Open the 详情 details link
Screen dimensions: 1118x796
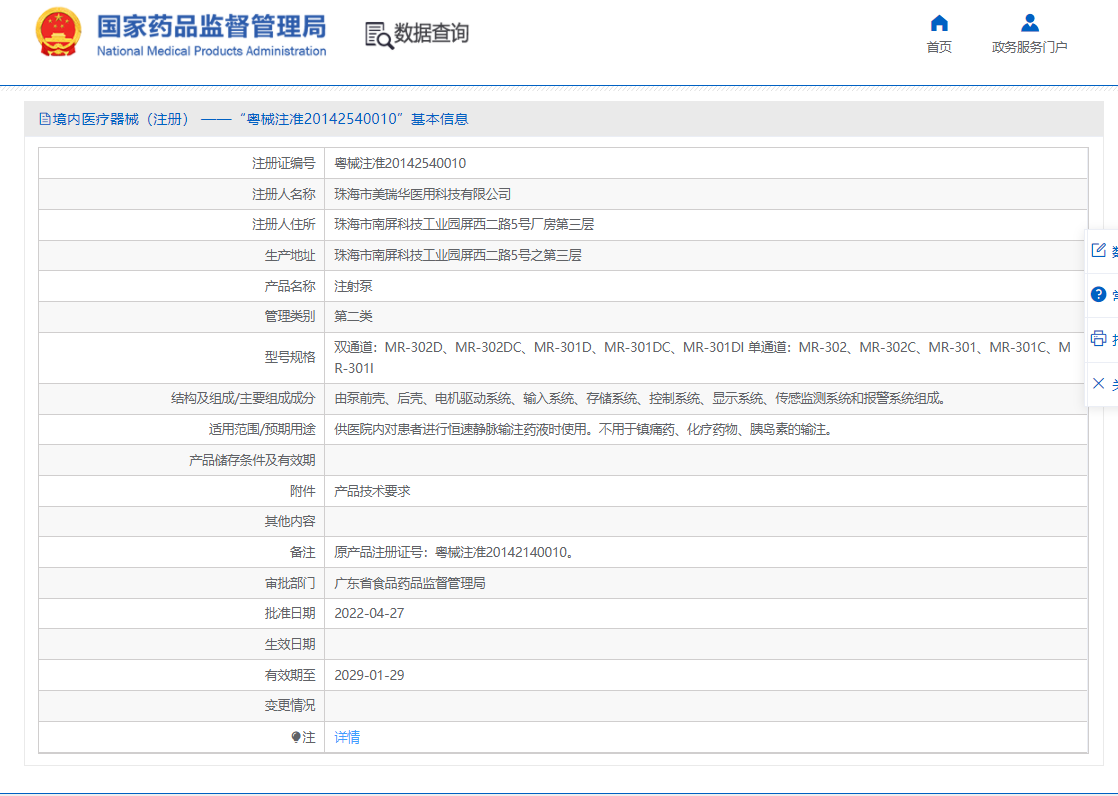[x=347, y=737]
